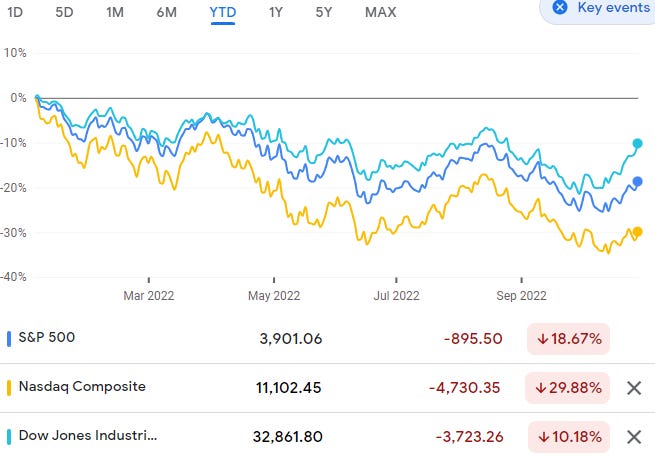The width and height of the screenshot is (655, 458).
Task: Click the S&P 500 blue color marker
Action: (9, 339)
